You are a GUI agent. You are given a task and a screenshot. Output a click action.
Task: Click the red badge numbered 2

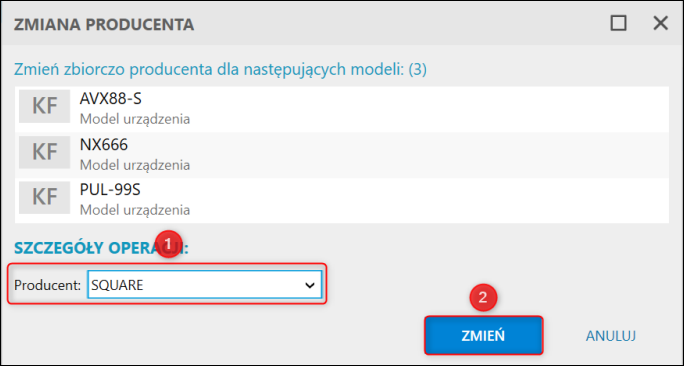[482, 298]
